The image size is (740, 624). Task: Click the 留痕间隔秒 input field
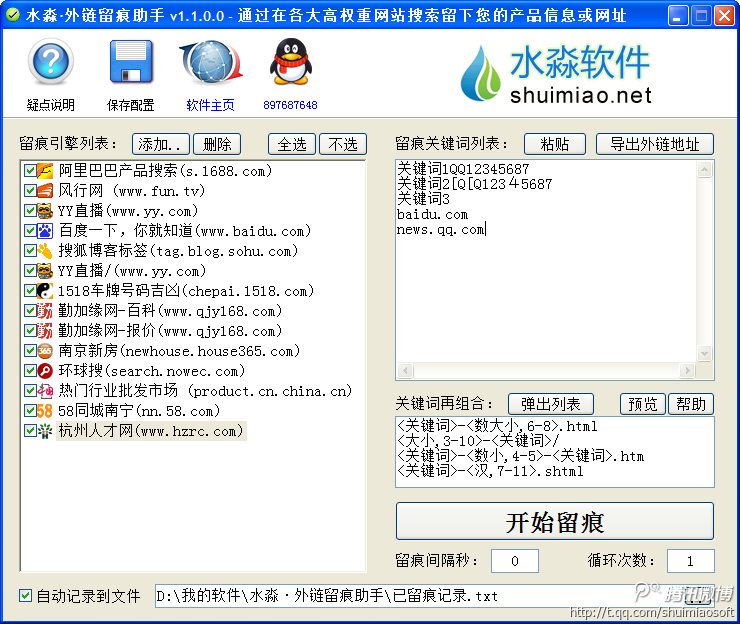pos(514,561)
